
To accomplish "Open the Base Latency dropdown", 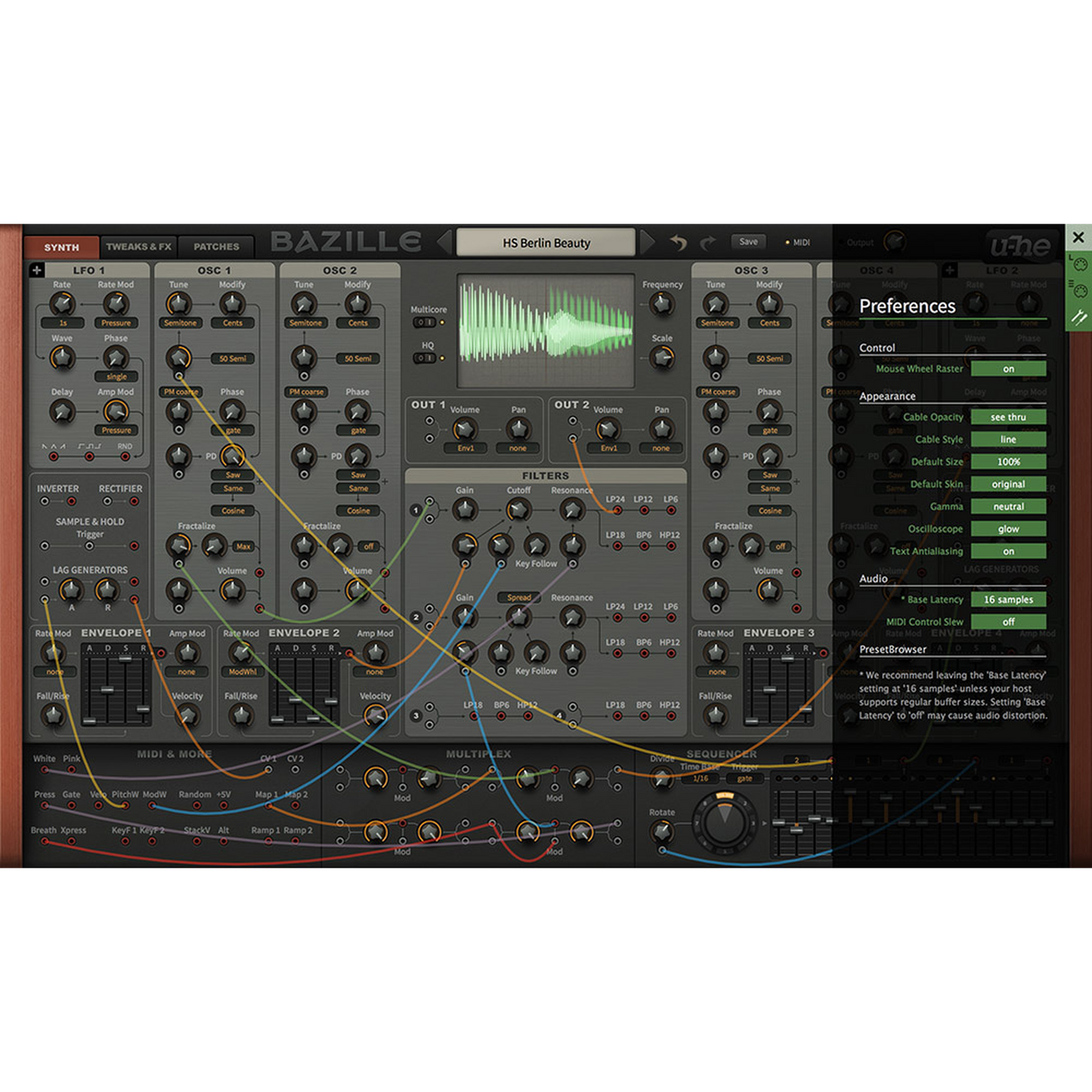I will coord(1008,599).
